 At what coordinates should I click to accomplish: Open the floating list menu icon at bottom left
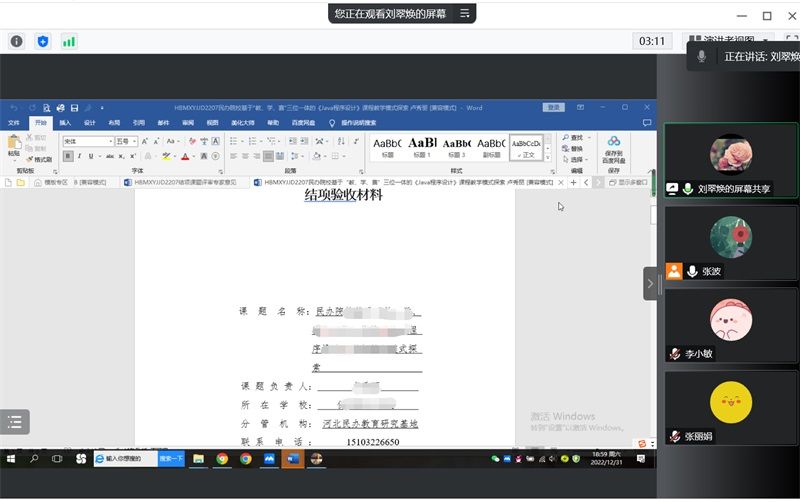(x=15, y=422)
